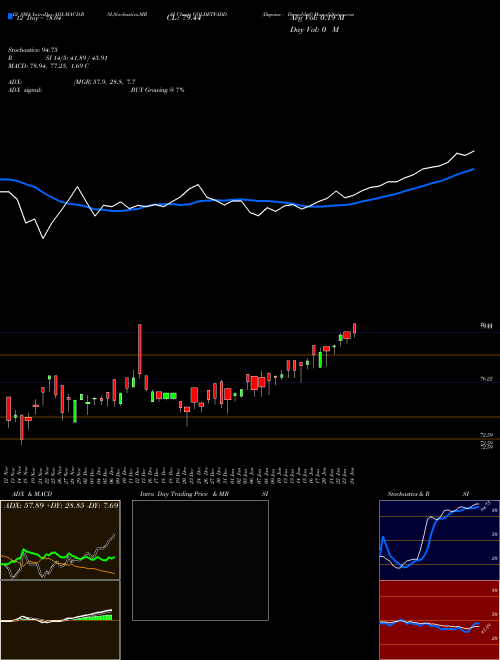The width and height of the screenshot is (500, 660).
Task: Open the blue Stochastics chart panel
Action: click(439, 540)
